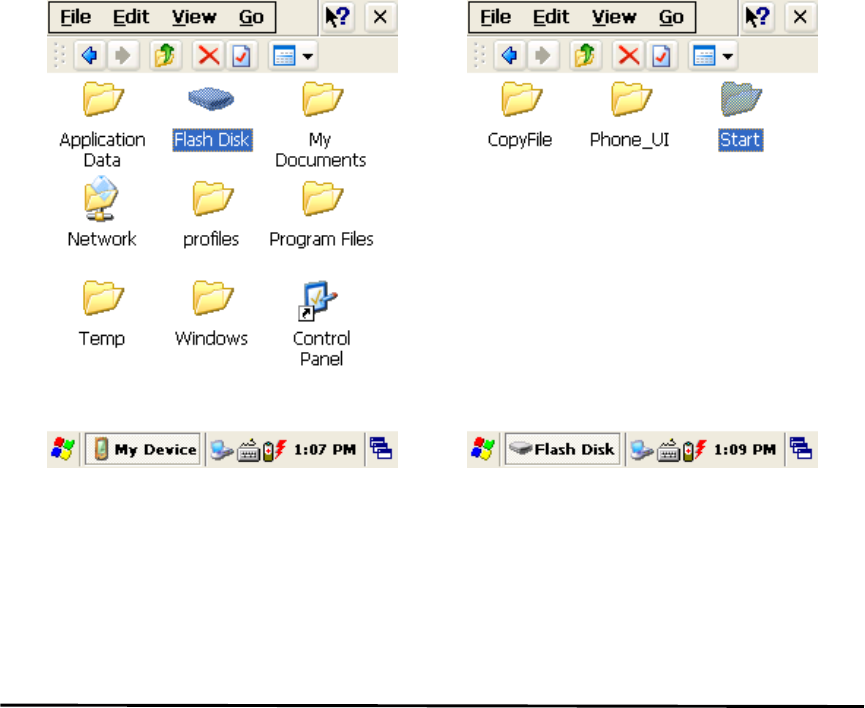Open Edit menu in the My Device window
This screenshot has height=708, width=865.
pos(131,17)
